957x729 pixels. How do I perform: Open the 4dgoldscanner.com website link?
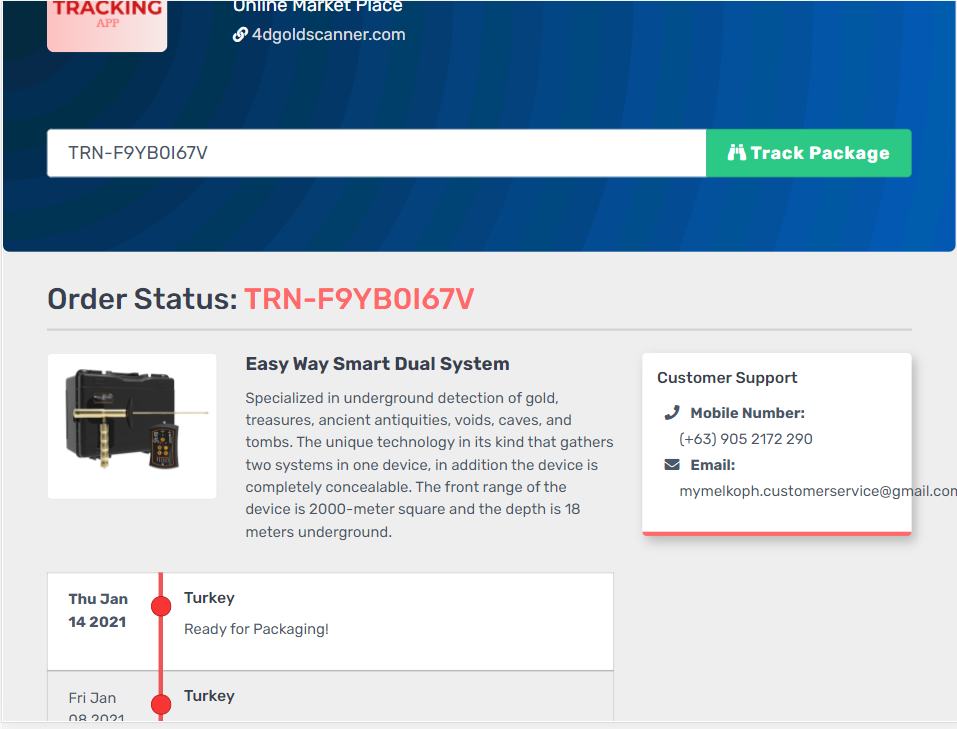[x=328, y=35]
